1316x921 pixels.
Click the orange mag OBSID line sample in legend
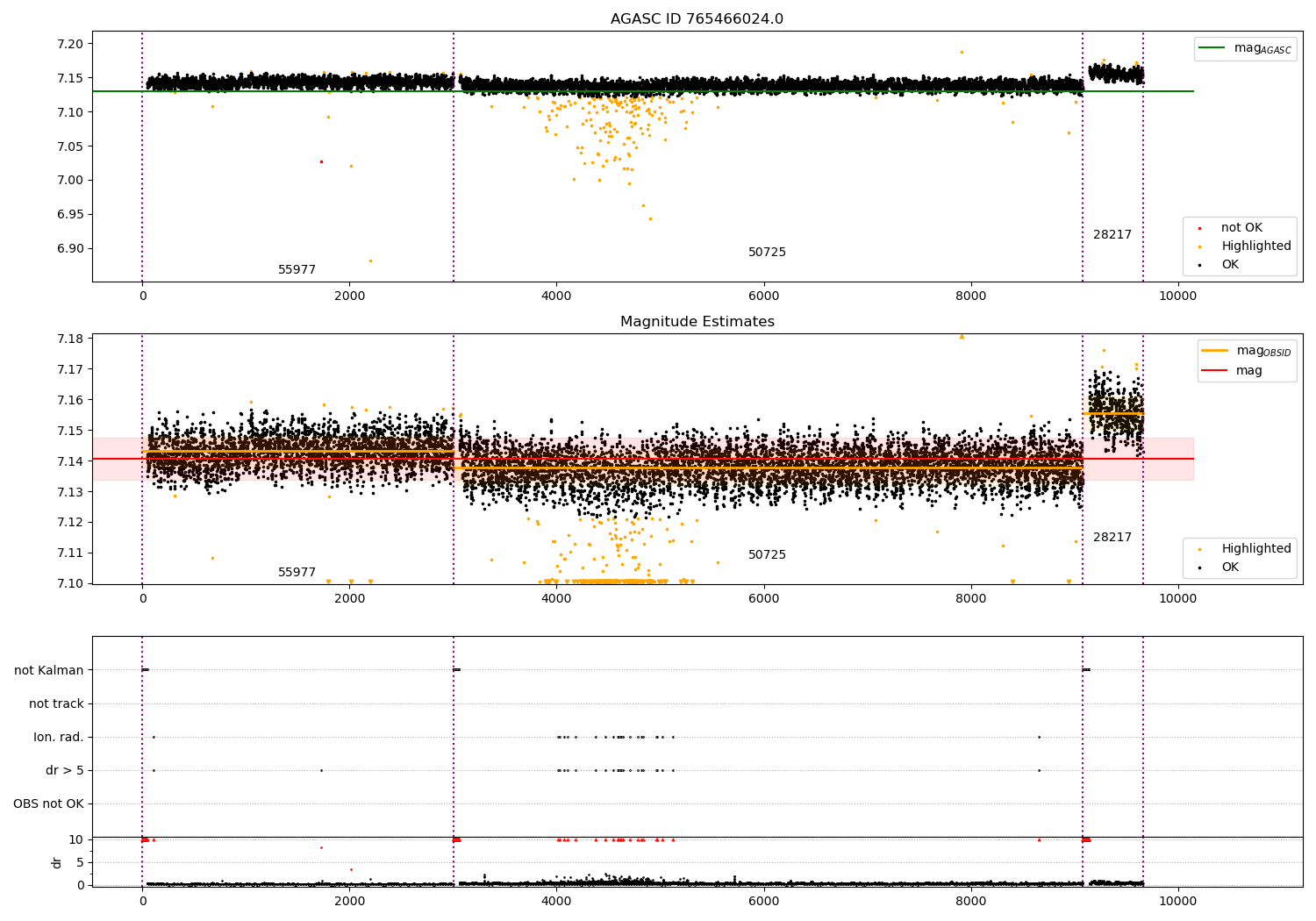tap(1214, 350)
